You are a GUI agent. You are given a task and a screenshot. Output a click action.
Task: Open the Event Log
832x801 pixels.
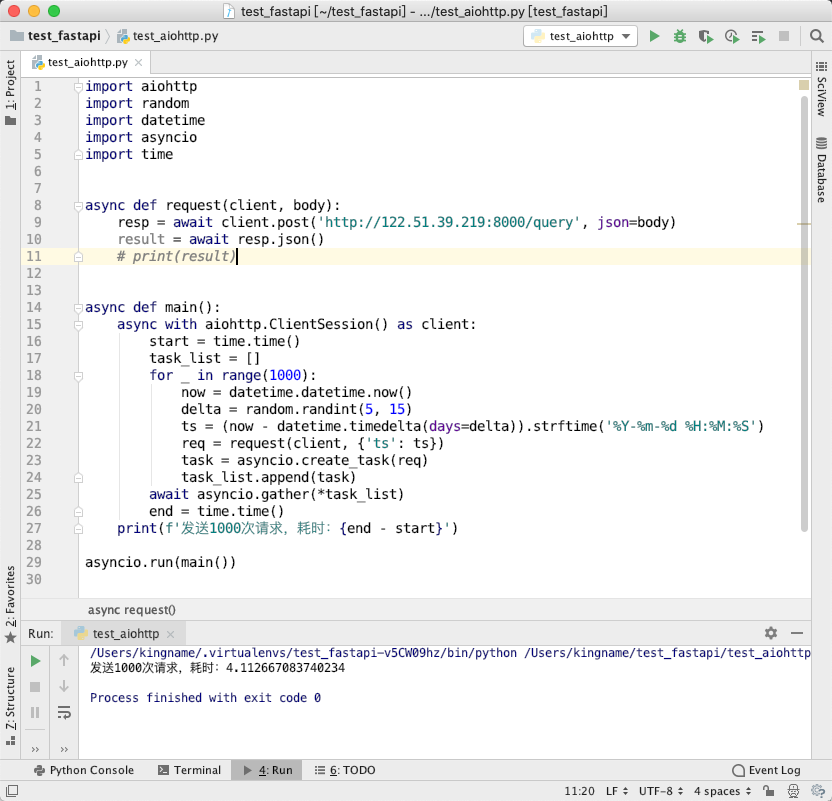pos(766,770)
